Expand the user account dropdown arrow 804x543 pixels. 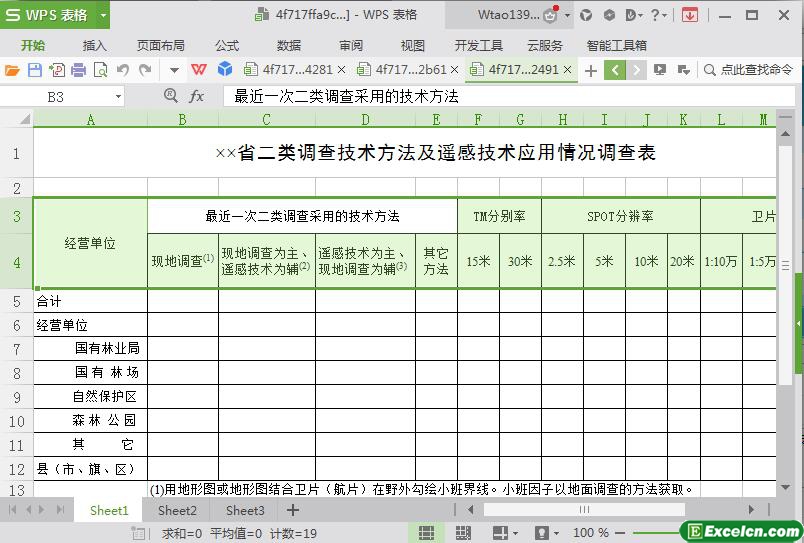567,15
